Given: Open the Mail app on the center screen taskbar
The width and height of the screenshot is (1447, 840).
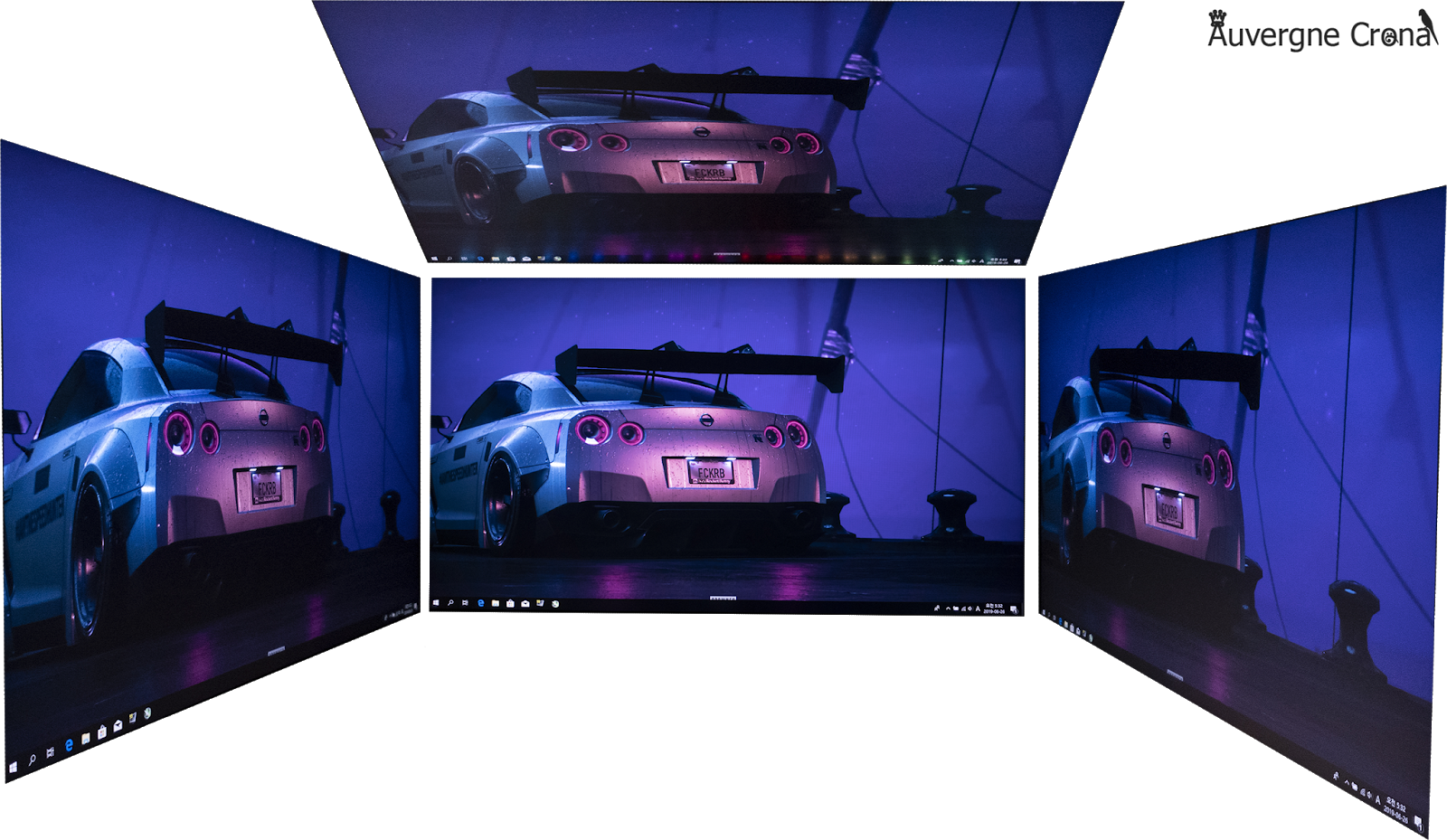Looking at the screenshot, I should pos(525,603).
